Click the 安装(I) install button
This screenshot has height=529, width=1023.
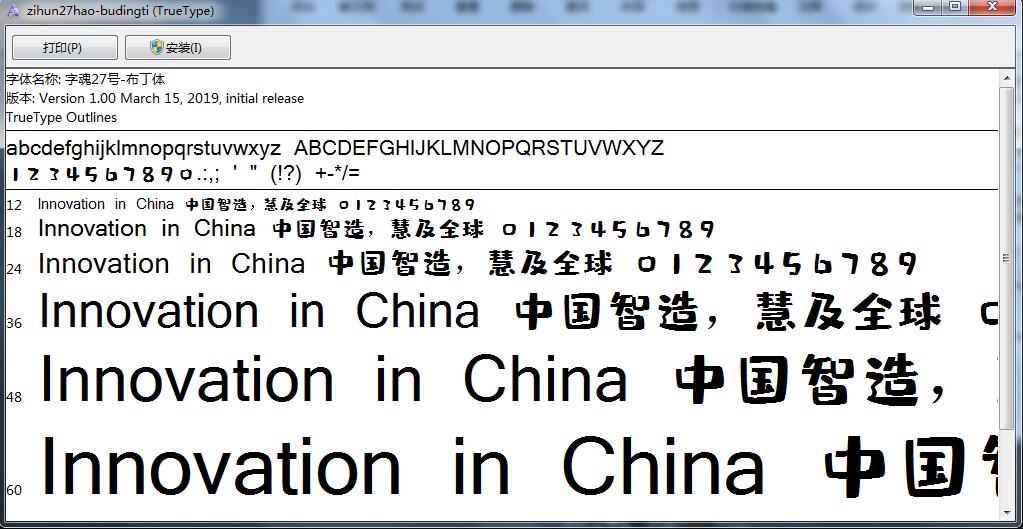coord(177,48)
